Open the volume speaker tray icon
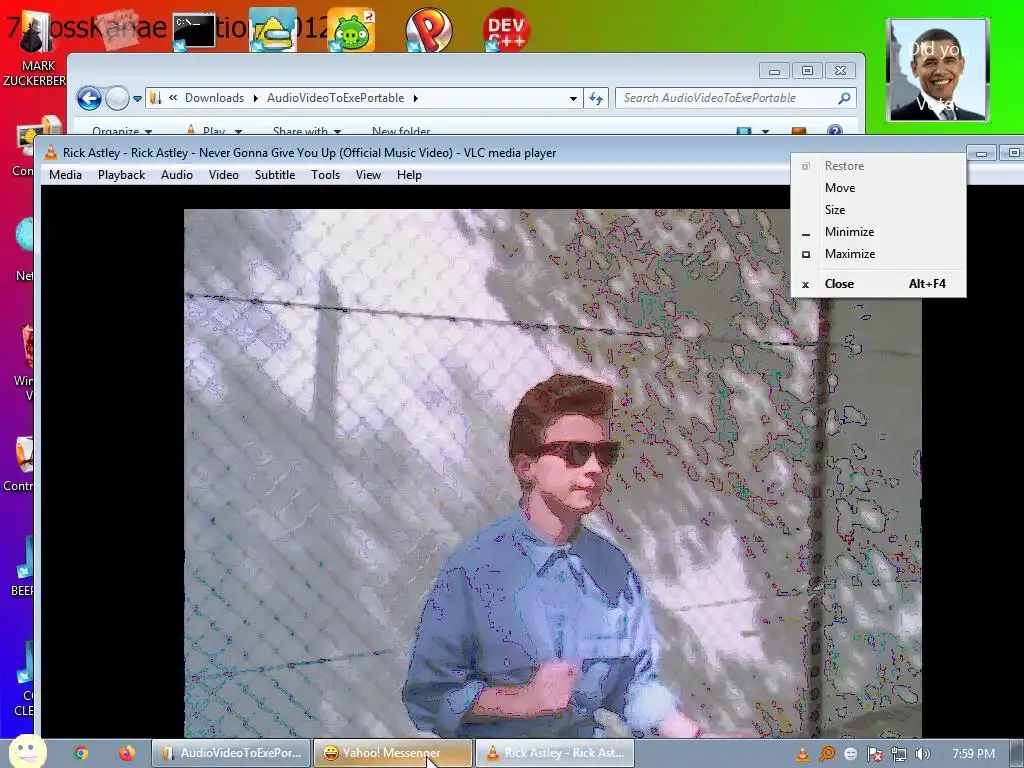The height and width of the screenshot is (768, 1024). [922, 754]
